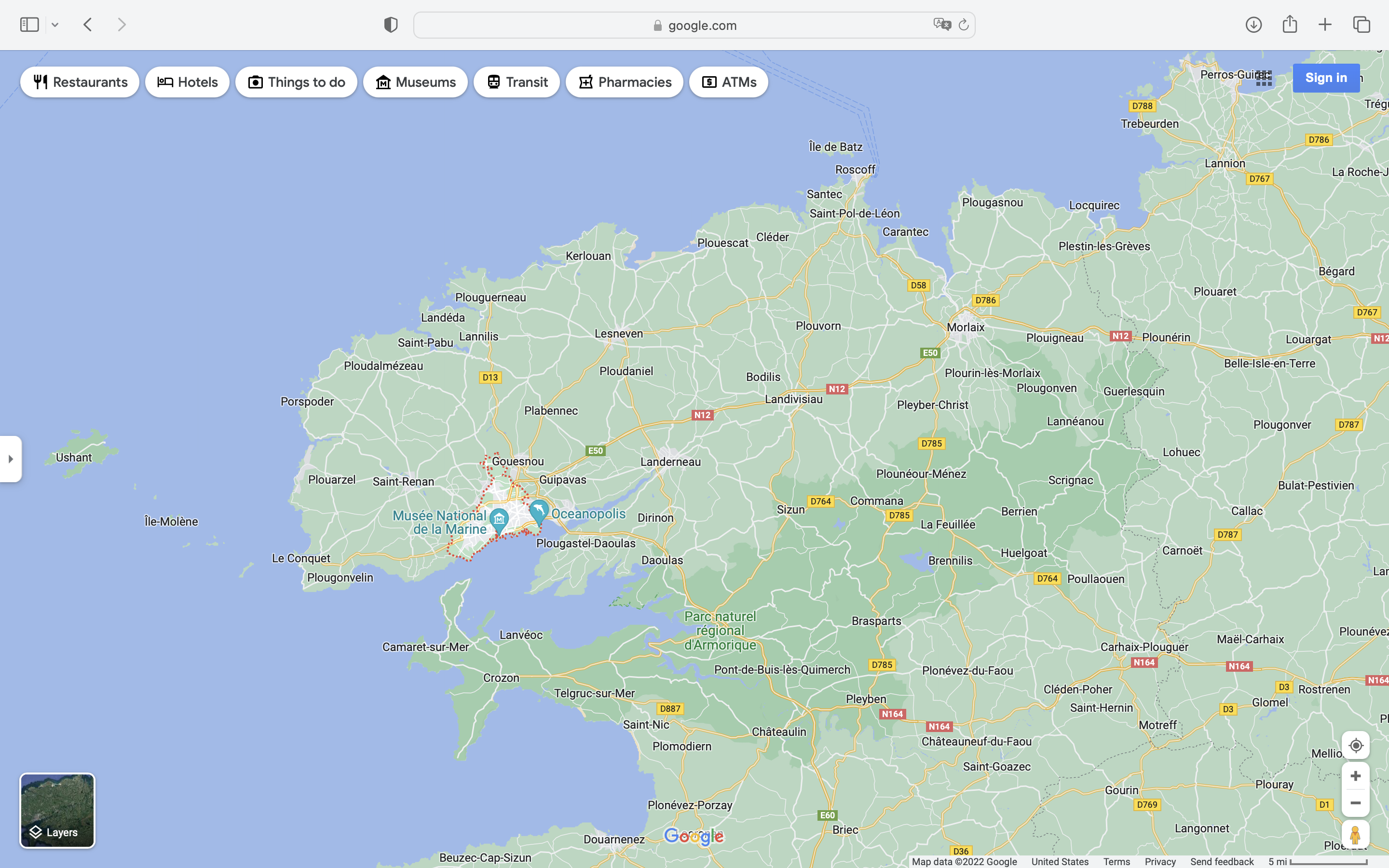Click the share icon in toolbar

(x=1290, y=25)
